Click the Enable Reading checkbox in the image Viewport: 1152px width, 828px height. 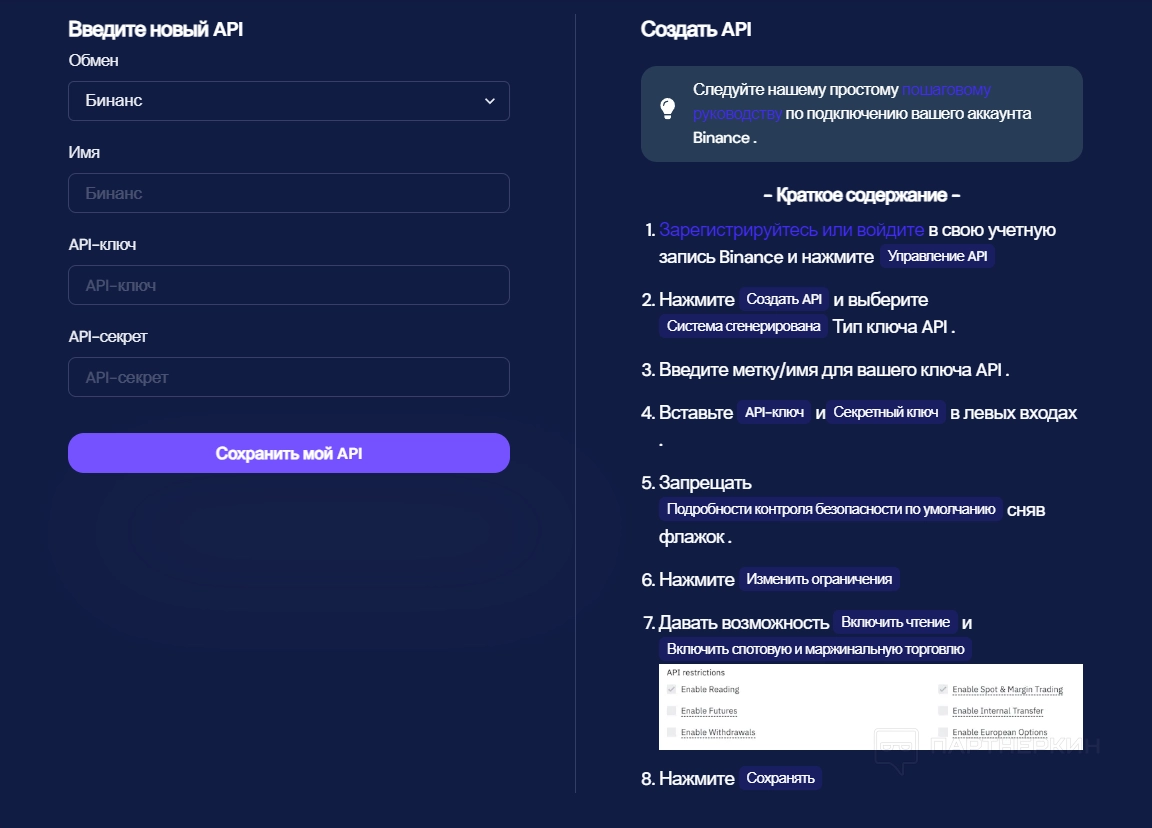(672, 689)
